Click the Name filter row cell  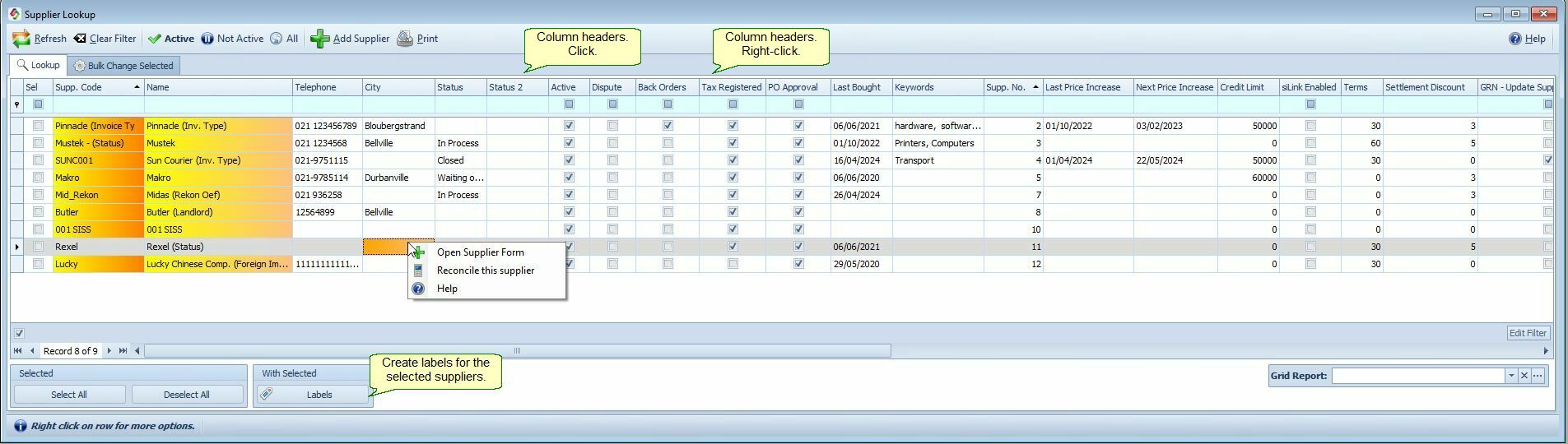coord(218,104)
